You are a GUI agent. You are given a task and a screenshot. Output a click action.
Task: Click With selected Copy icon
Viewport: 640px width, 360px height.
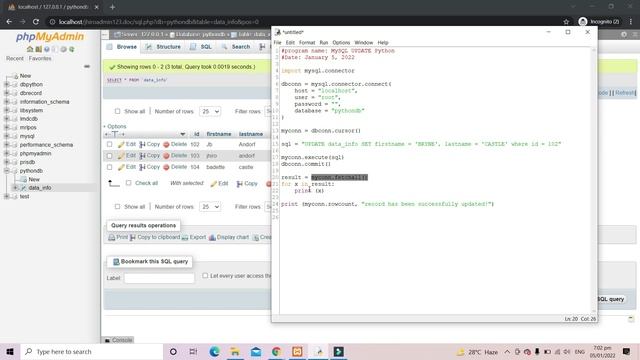pos(240,184)
